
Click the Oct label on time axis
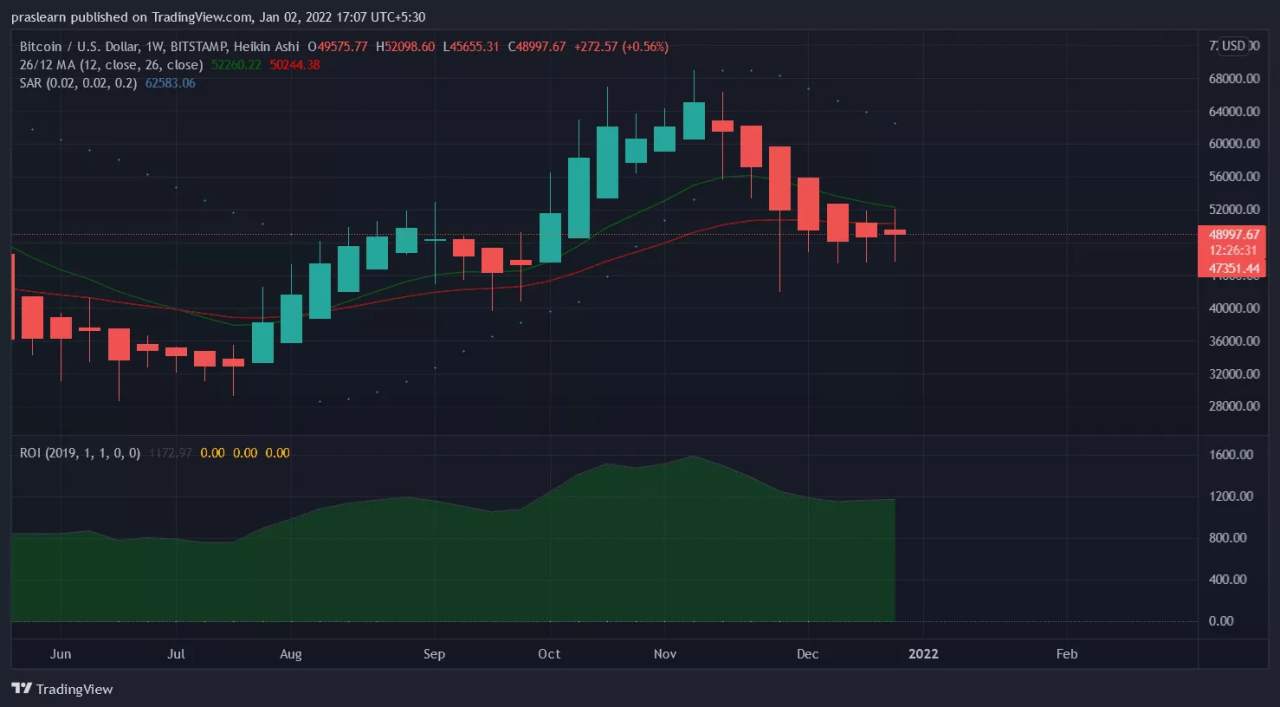click(549, 654)
